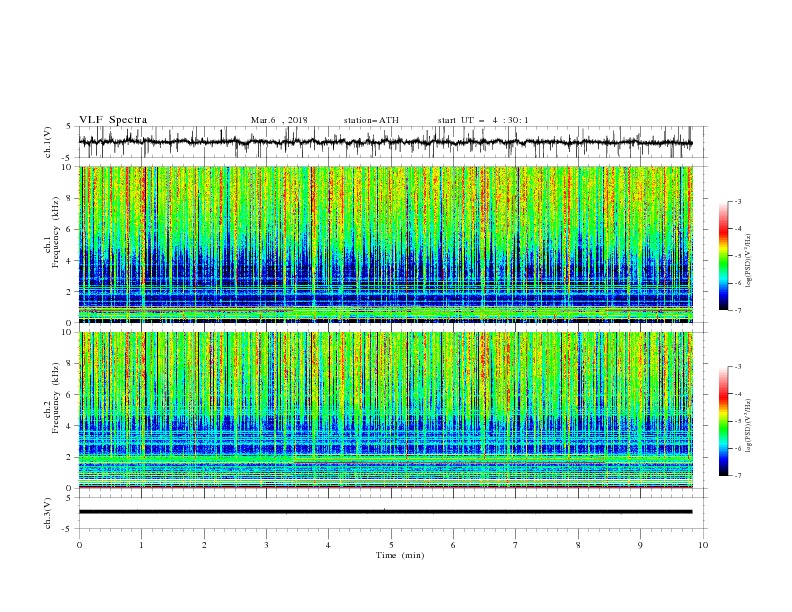The height and width of the screenshot is (612, 792).
Task: Click the "ch.3(V)" waveform axis label
Action: coord(48,513)
